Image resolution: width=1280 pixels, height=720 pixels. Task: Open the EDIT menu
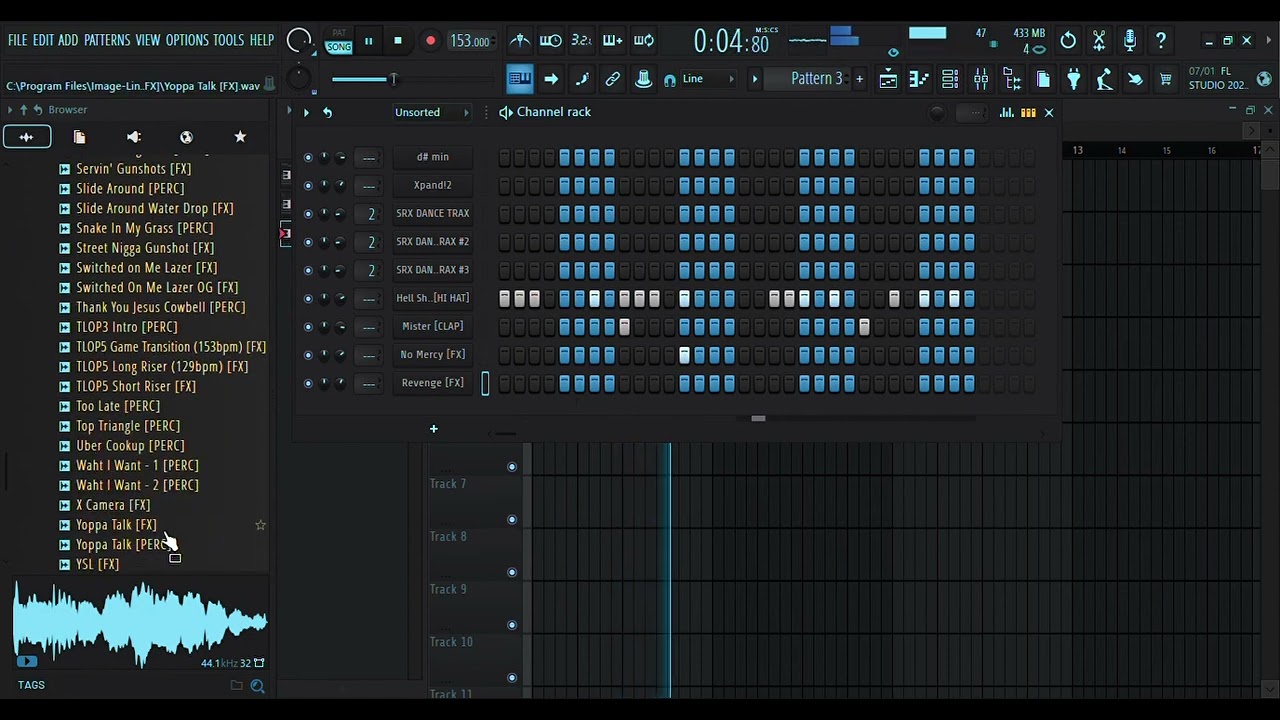coord(43,41)
